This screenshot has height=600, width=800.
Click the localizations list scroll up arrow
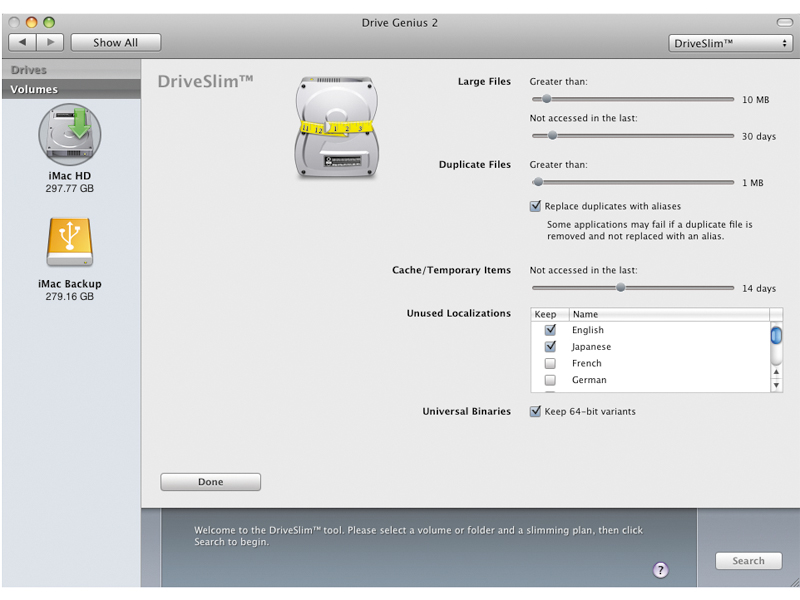(x=776, y=372)
